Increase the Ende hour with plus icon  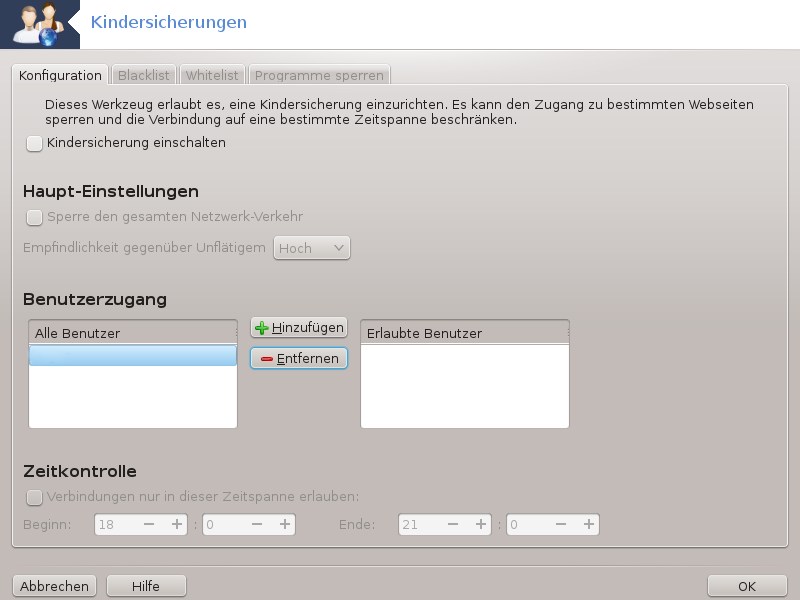[481, 524]
